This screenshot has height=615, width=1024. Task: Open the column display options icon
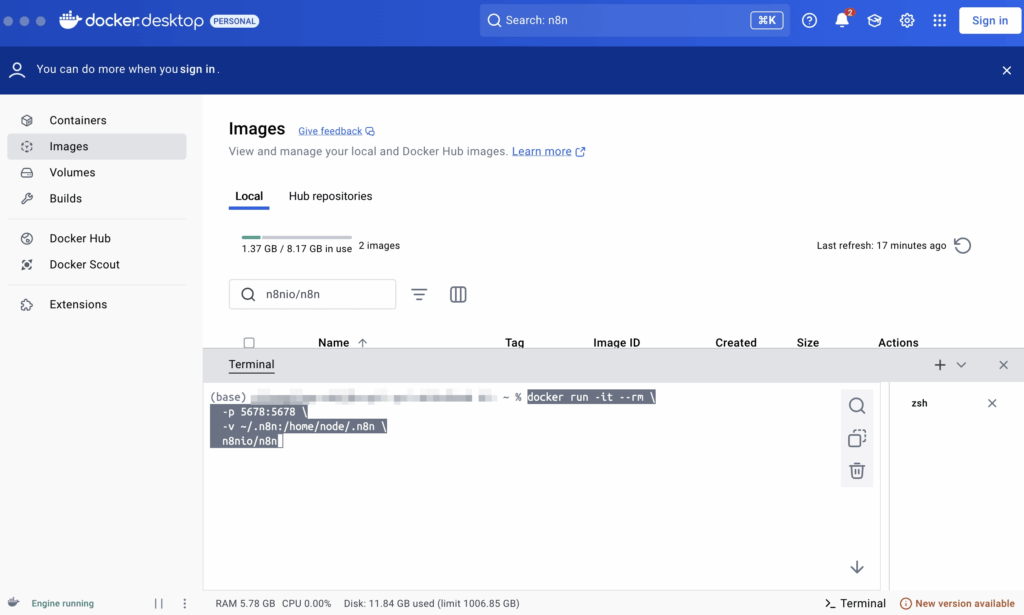click(x=458, y=294)
